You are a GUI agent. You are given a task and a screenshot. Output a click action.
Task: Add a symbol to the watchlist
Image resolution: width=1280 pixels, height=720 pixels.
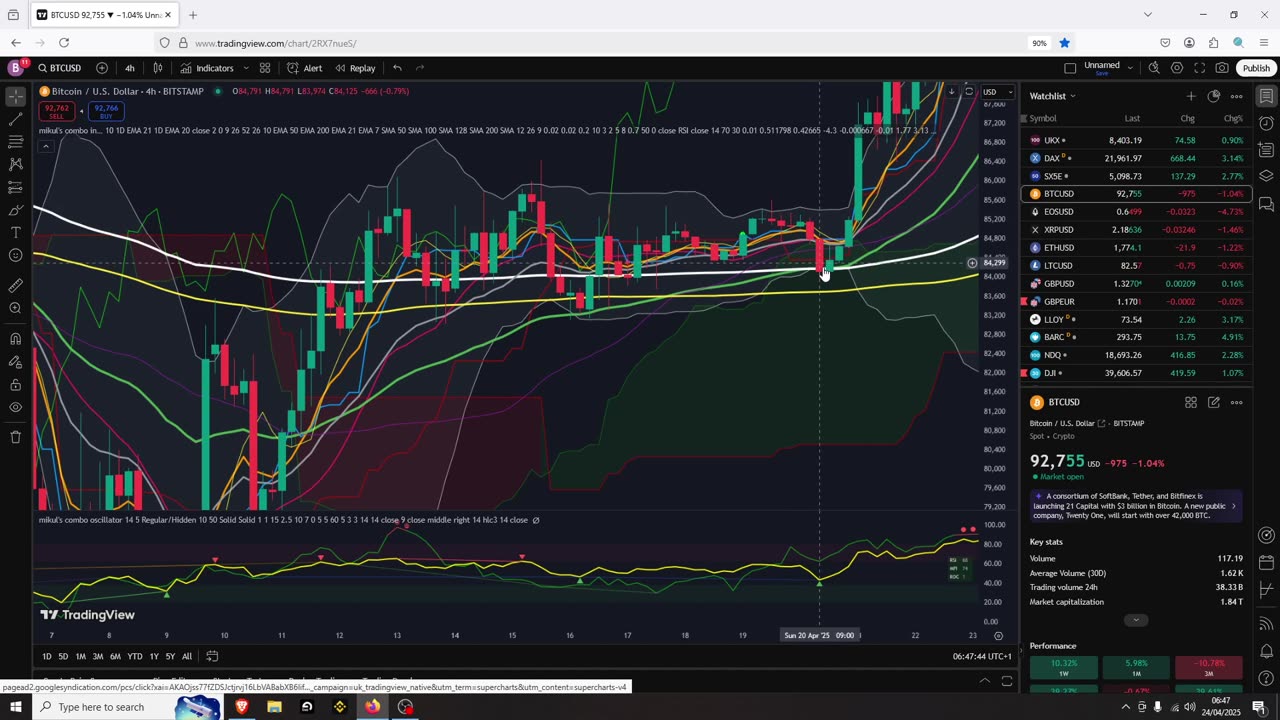(x=1190, y=96)
